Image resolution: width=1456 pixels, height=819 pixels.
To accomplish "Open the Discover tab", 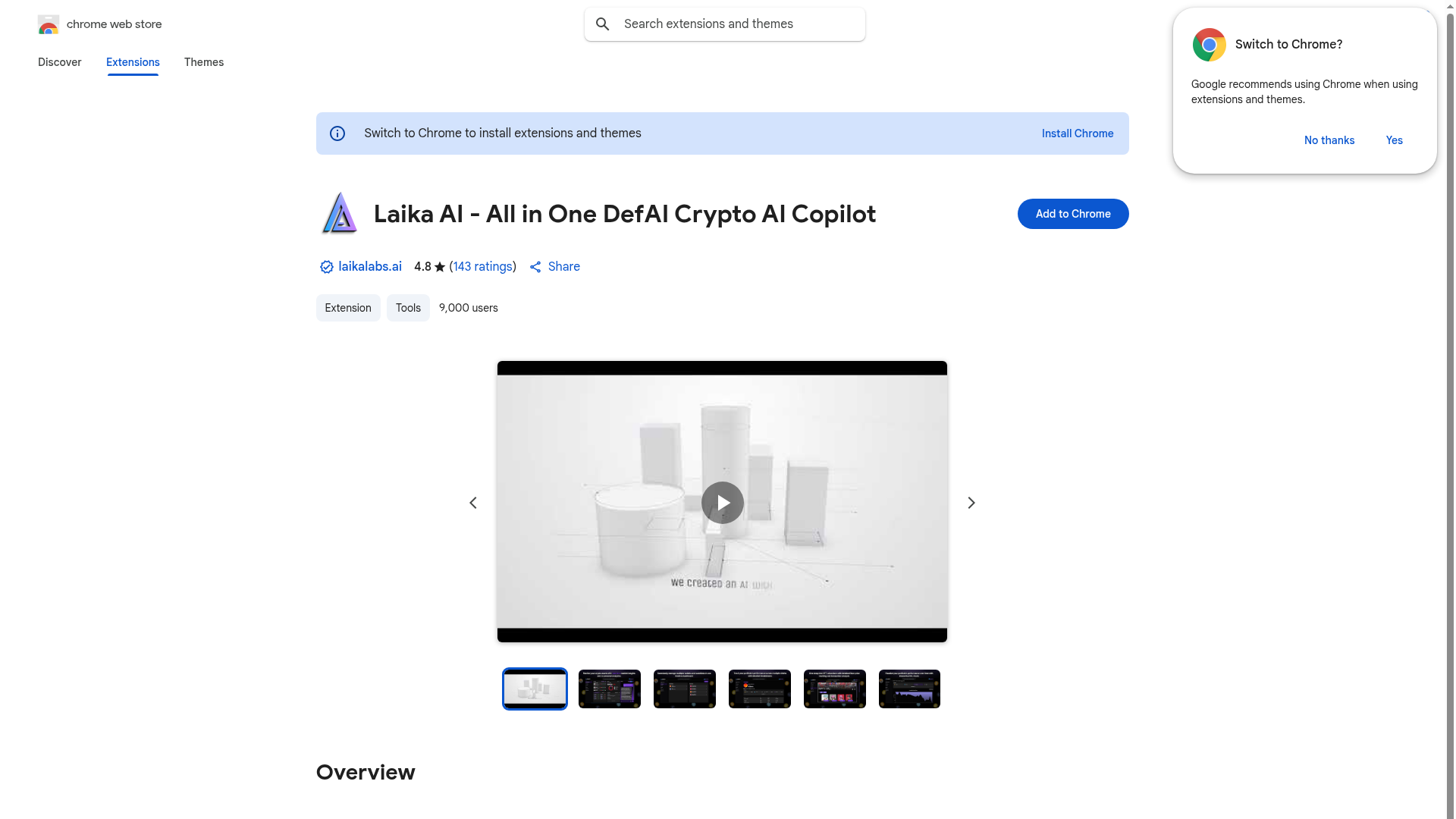I will [59, 62].
